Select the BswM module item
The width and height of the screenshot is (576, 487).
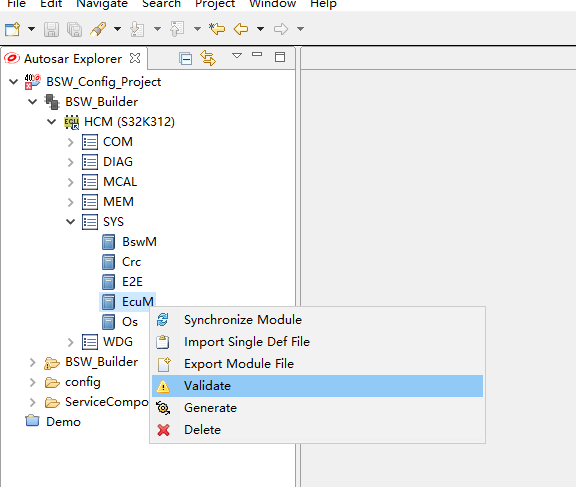click(x=139, y=242)
